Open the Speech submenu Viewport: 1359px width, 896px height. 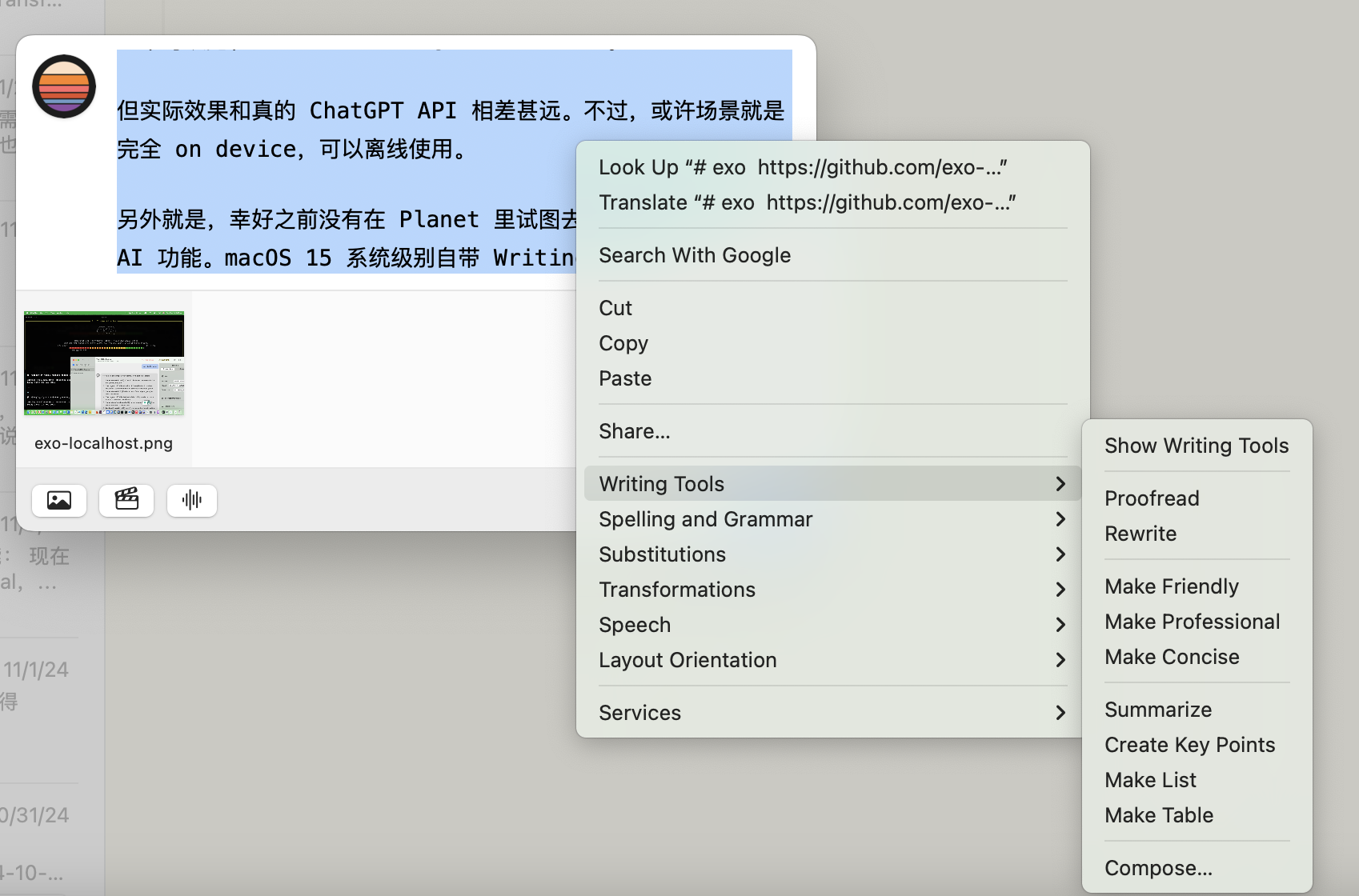coord(832,625)
